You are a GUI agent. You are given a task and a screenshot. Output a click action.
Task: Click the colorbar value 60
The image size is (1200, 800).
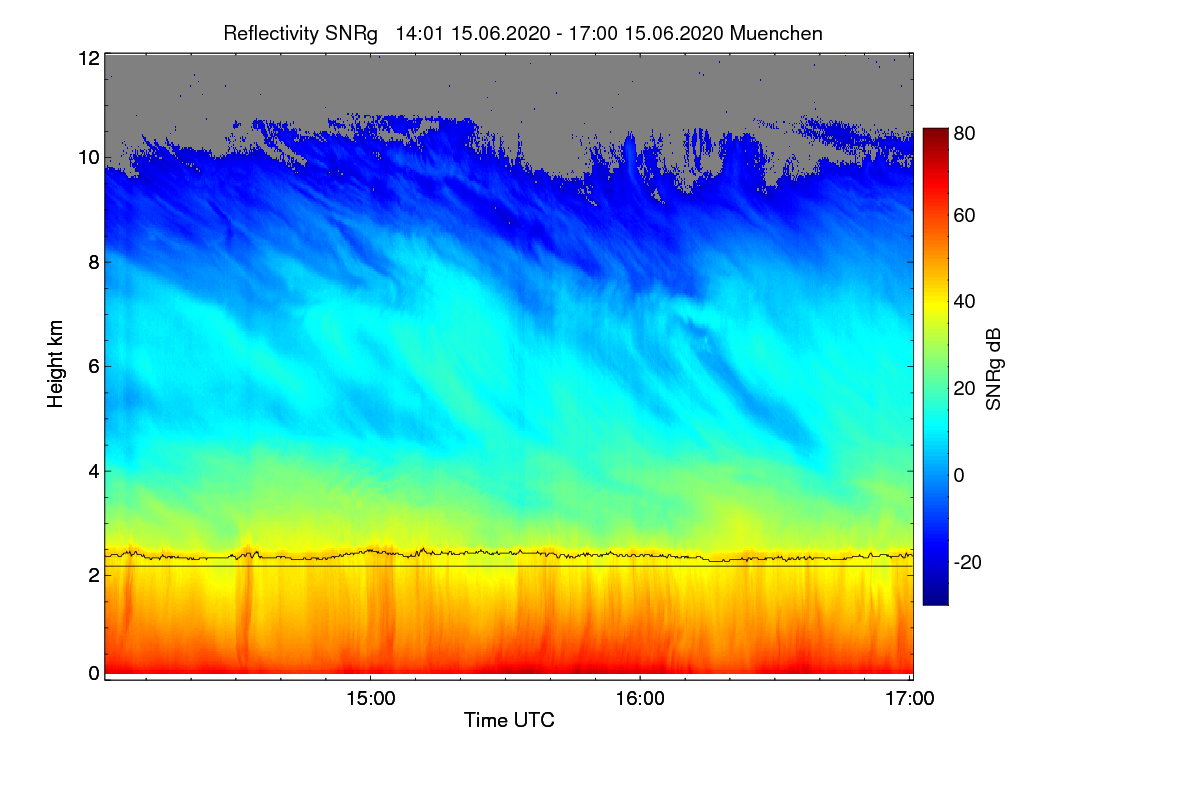965,215
